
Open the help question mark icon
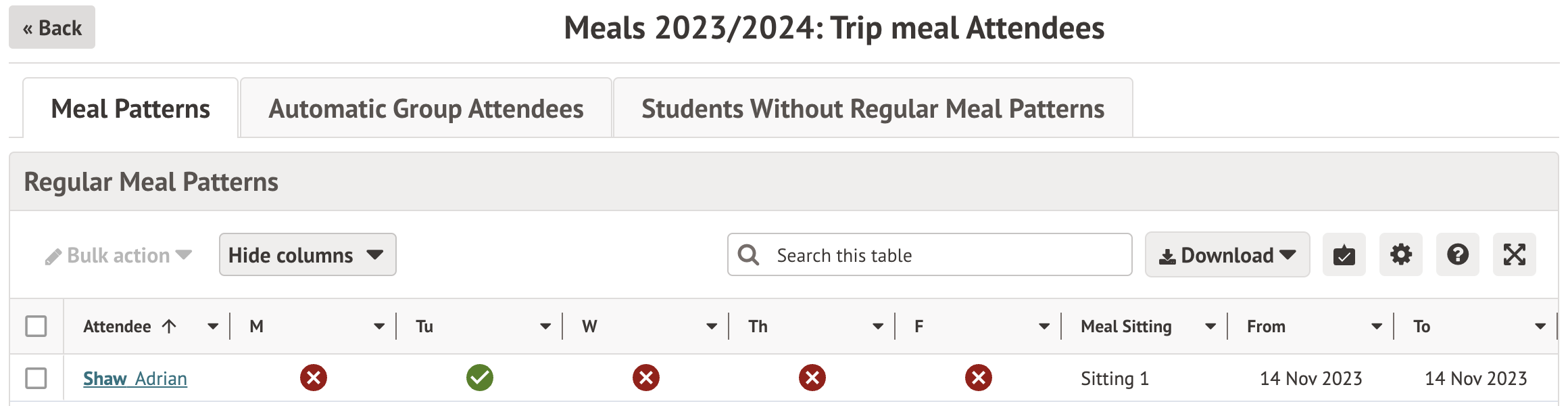coord(1457,255)
